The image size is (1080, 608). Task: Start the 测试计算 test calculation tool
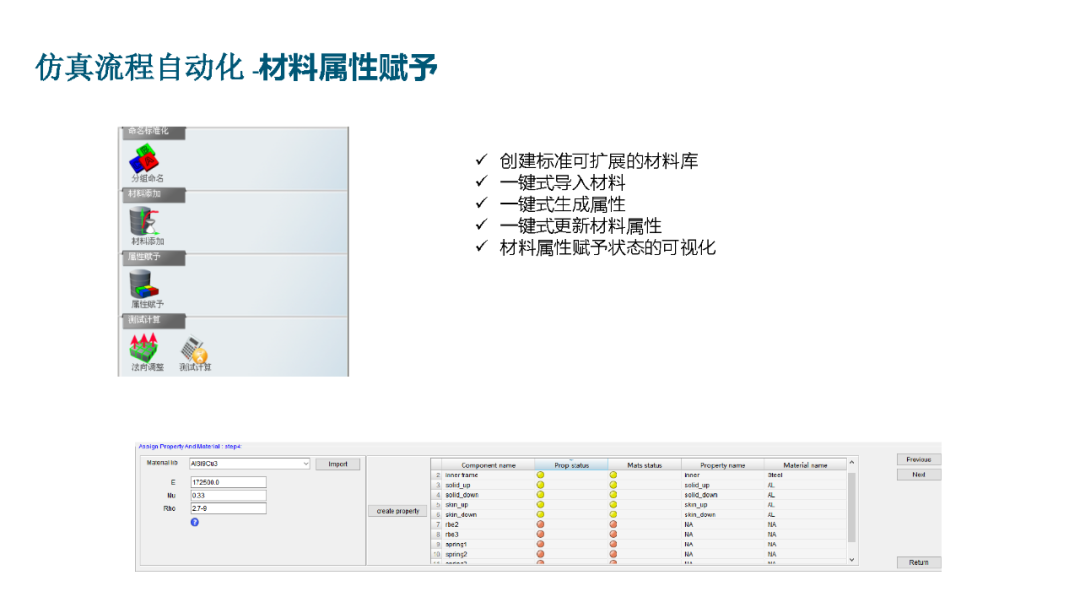(195, 353)
